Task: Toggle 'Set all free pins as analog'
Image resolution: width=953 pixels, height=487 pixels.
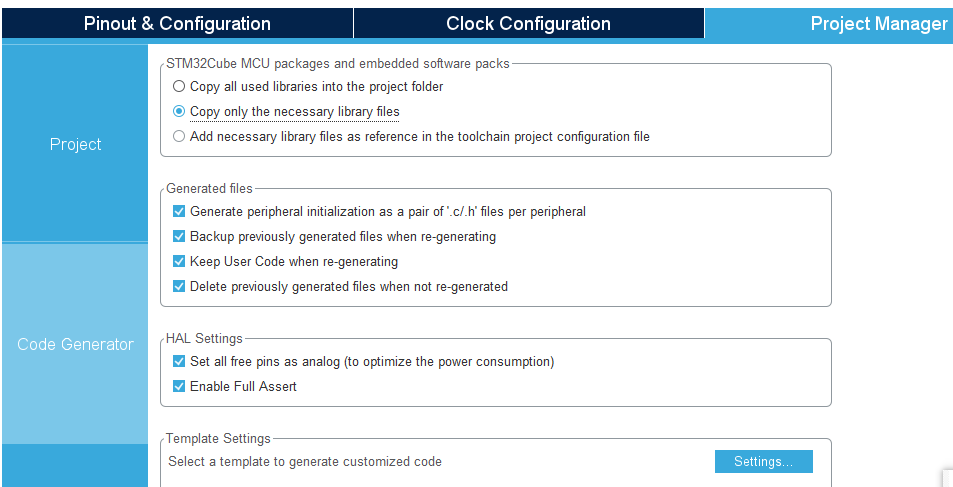Action: (179, 362)
